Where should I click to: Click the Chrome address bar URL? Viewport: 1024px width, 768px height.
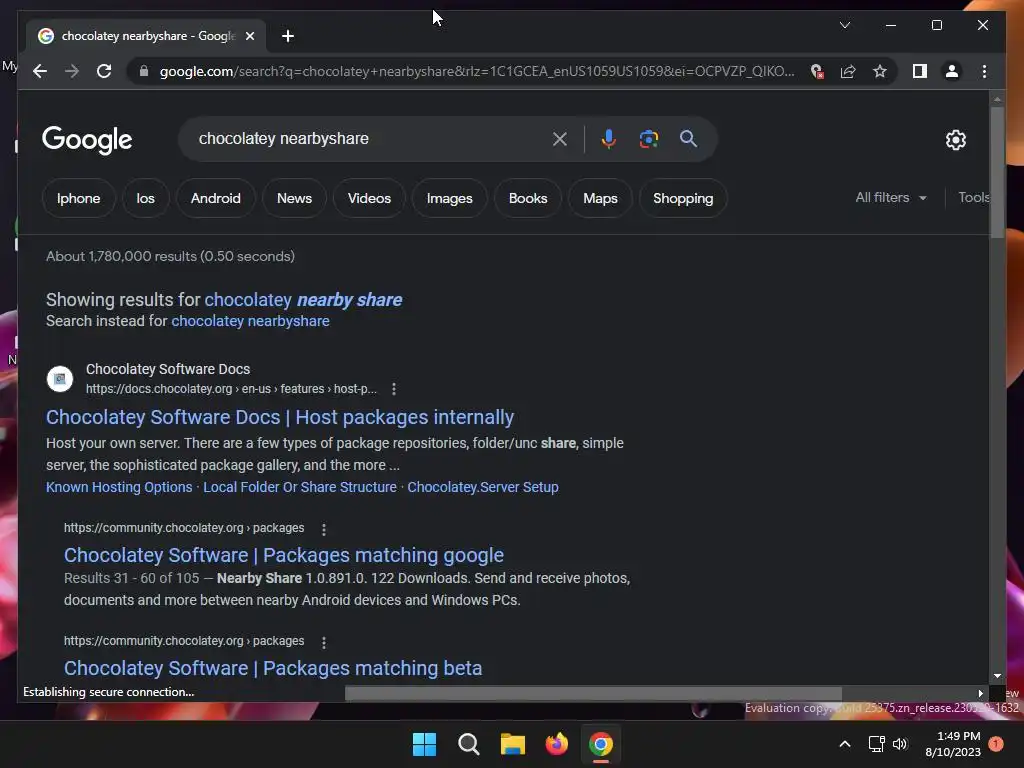pos(477,71)
